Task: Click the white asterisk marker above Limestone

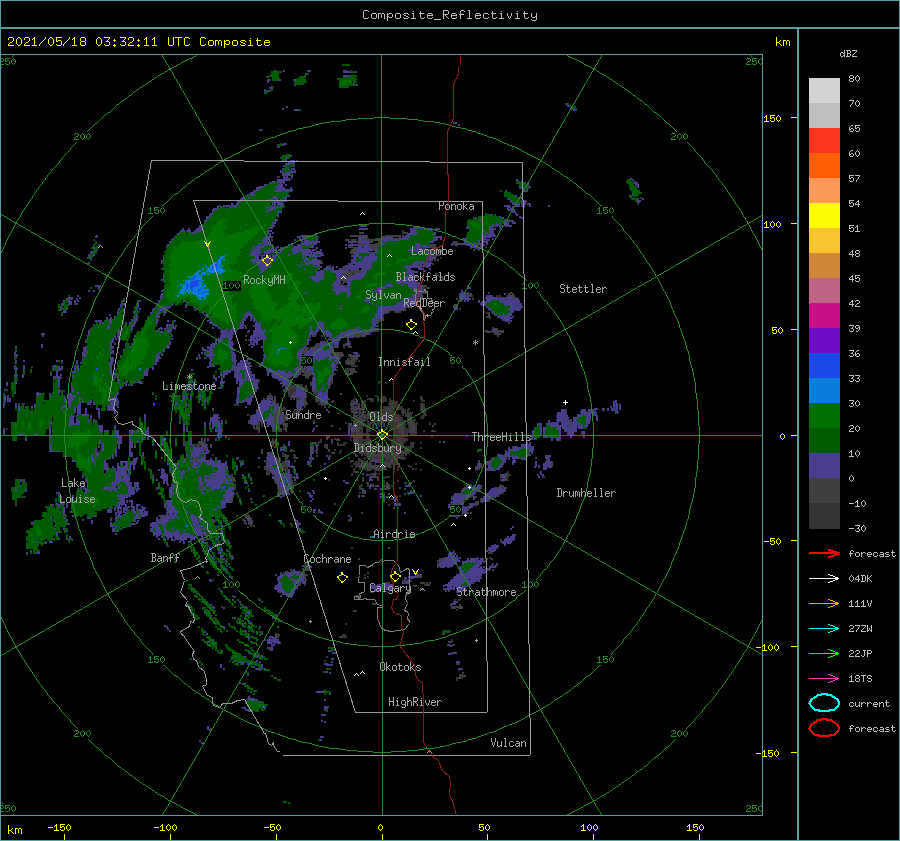Action: tap(189, 377)
